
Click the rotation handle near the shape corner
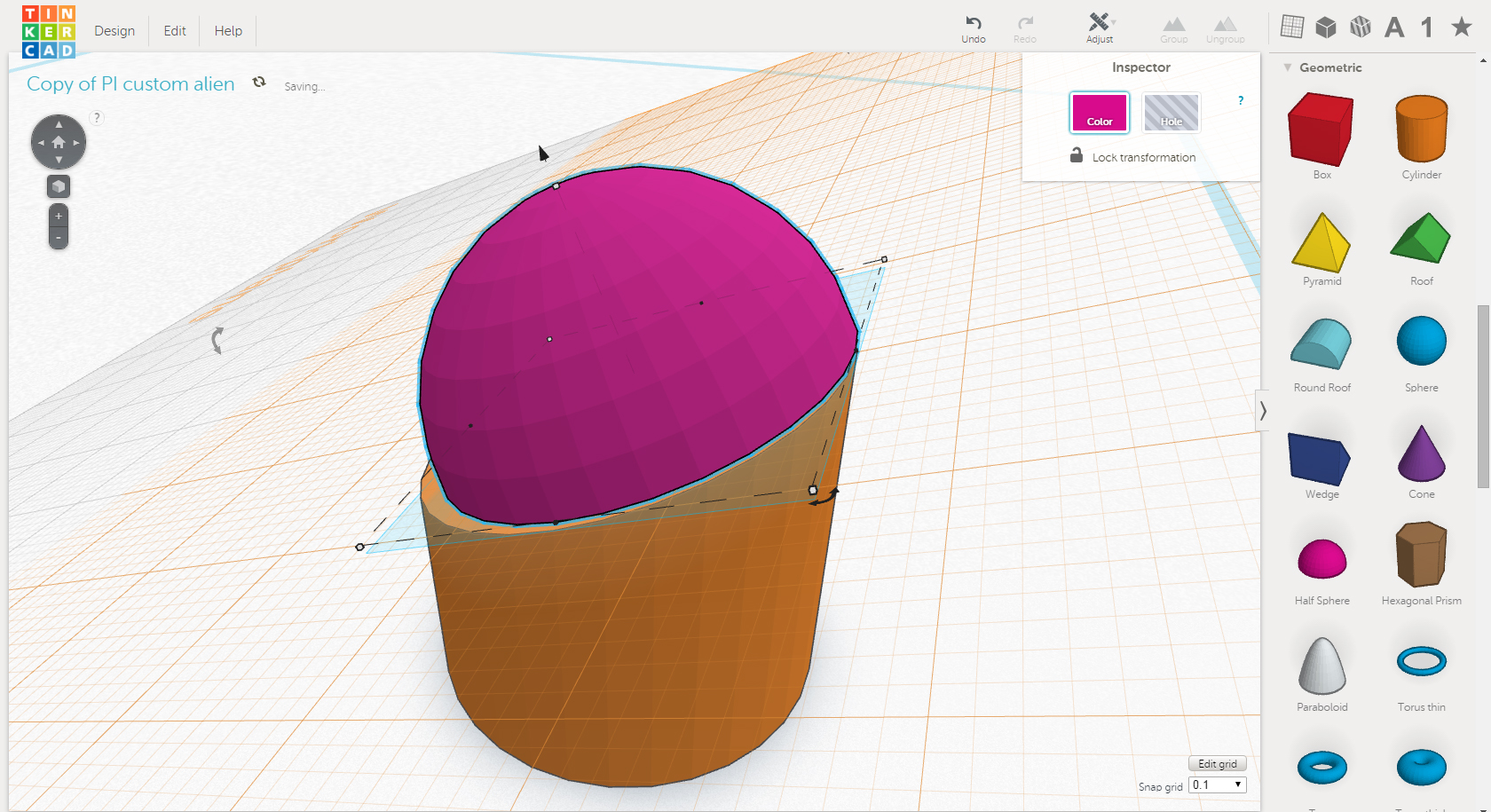[823, 496]
